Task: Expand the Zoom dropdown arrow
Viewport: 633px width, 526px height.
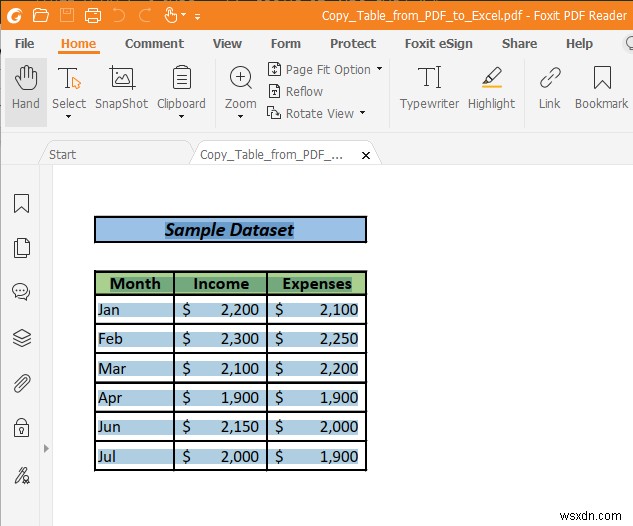Action: [241, 117]
